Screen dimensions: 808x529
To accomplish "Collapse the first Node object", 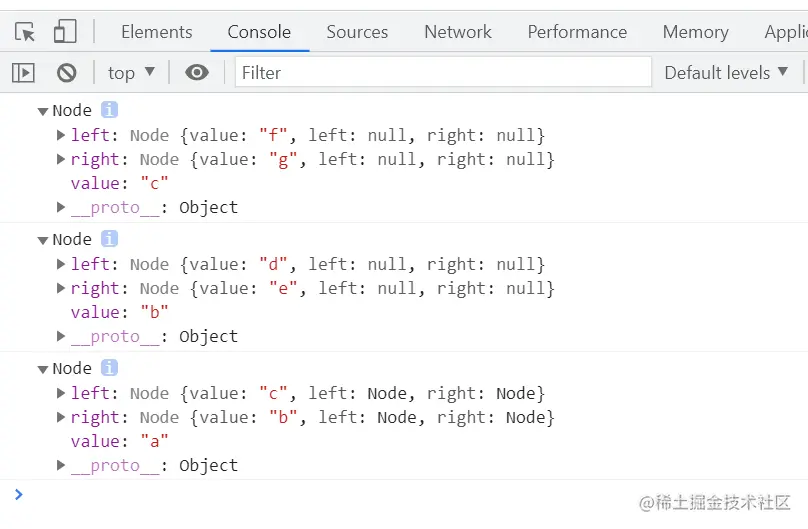I will [x=43, y=111].
